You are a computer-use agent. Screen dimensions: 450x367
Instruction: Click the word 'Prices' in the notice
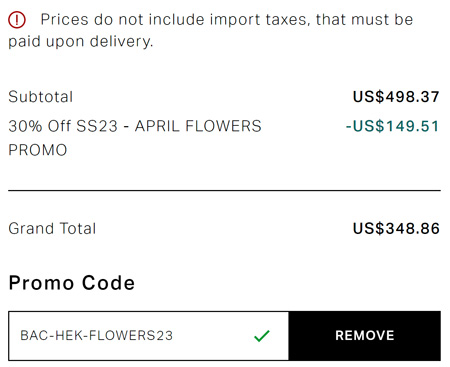click(x=64, y=20)
